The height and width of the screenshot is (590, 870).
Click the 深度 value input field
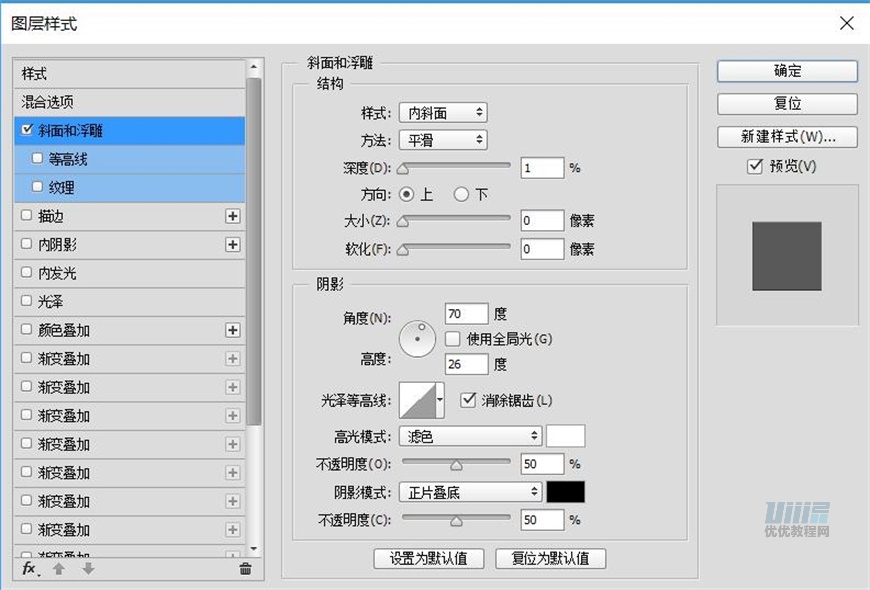point(542,168)
